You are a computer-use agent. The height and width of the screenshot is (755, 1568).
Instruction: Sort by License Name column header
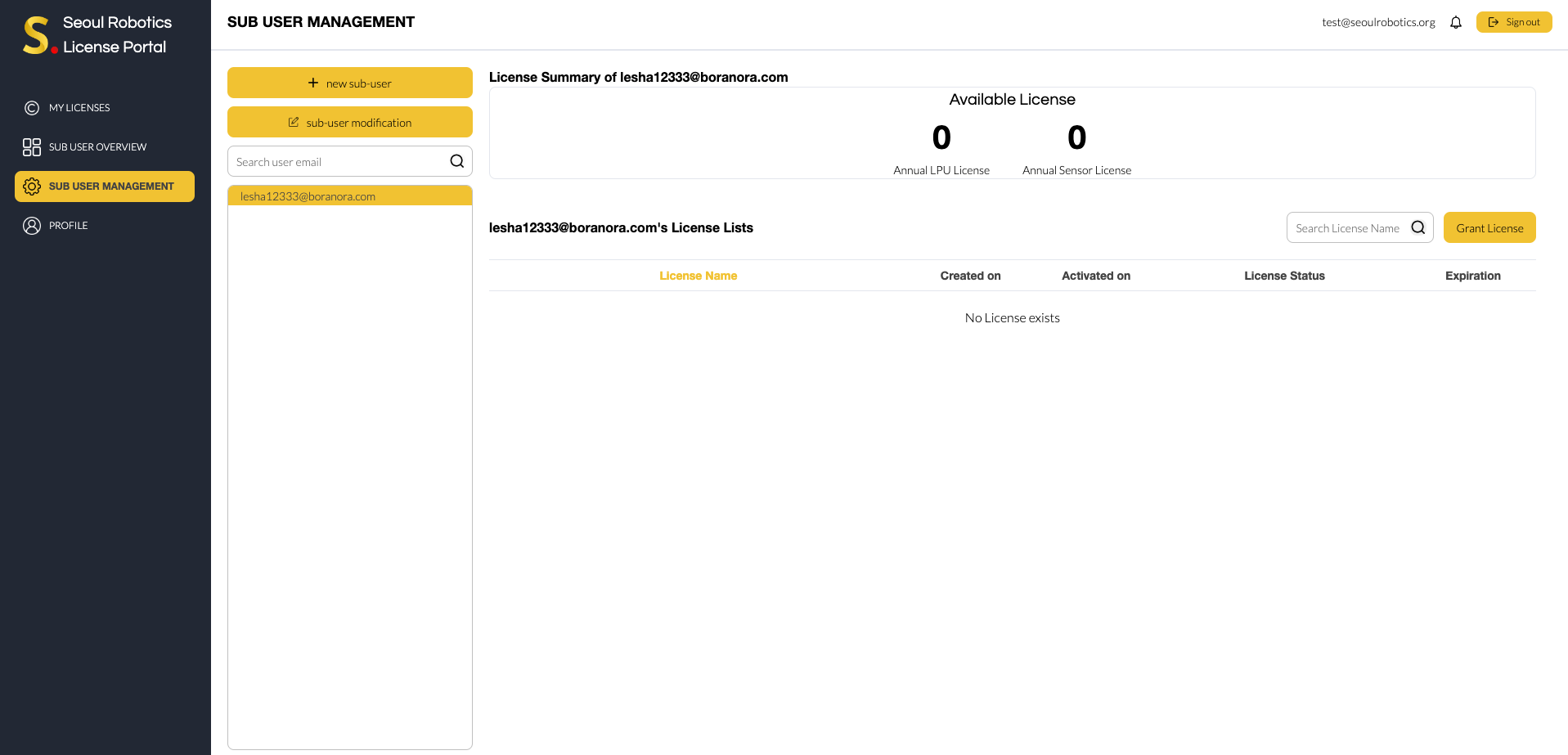pos(699,276)
